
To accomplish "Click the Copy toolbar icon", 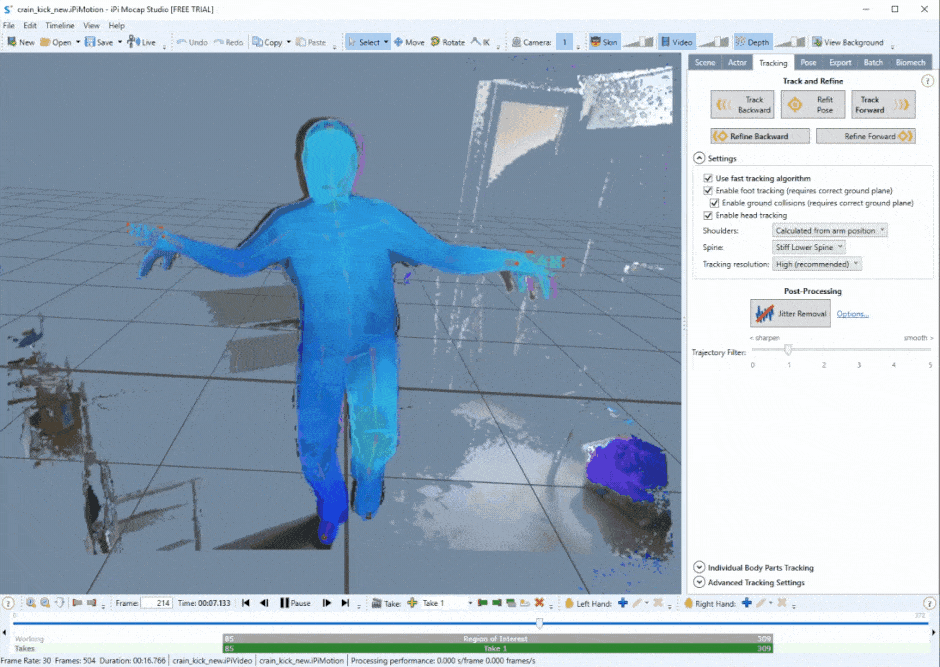I will click(257, 42).
